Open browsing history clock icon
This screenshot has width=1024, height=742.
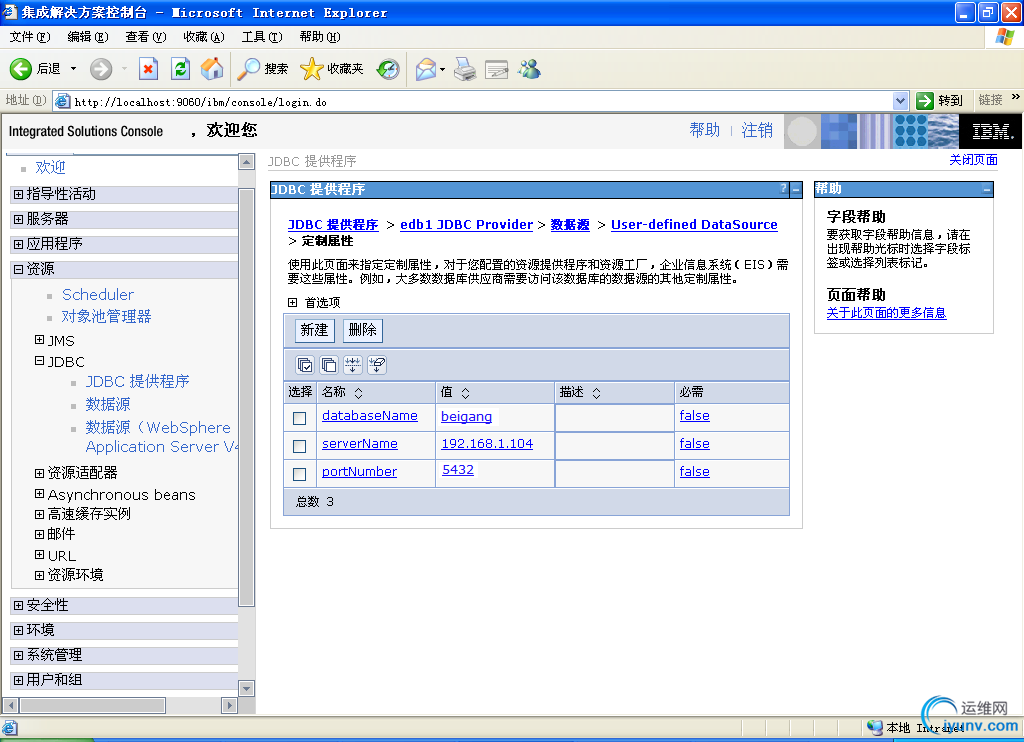pos(388,69)
